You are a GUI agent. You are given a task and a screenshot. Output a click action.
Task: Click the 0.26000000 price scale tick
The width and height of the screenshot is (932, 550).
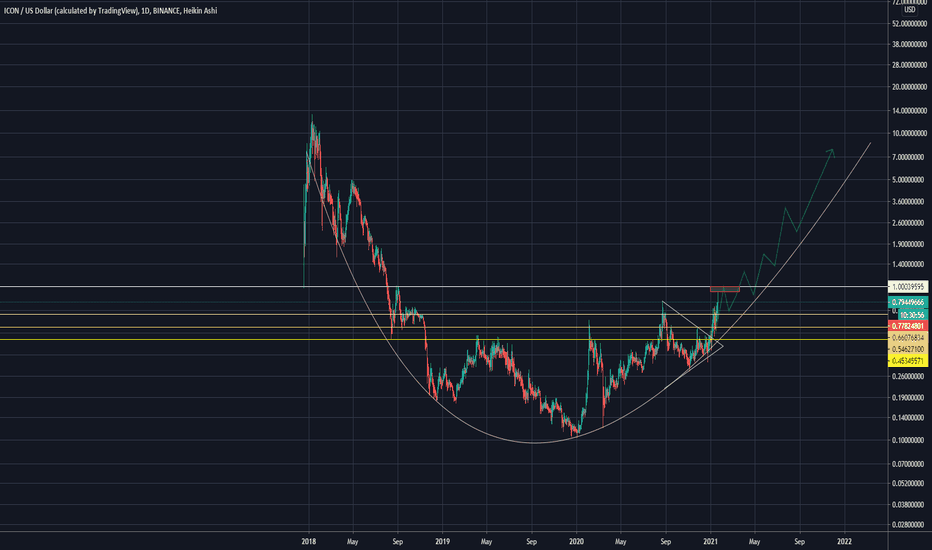909,376
